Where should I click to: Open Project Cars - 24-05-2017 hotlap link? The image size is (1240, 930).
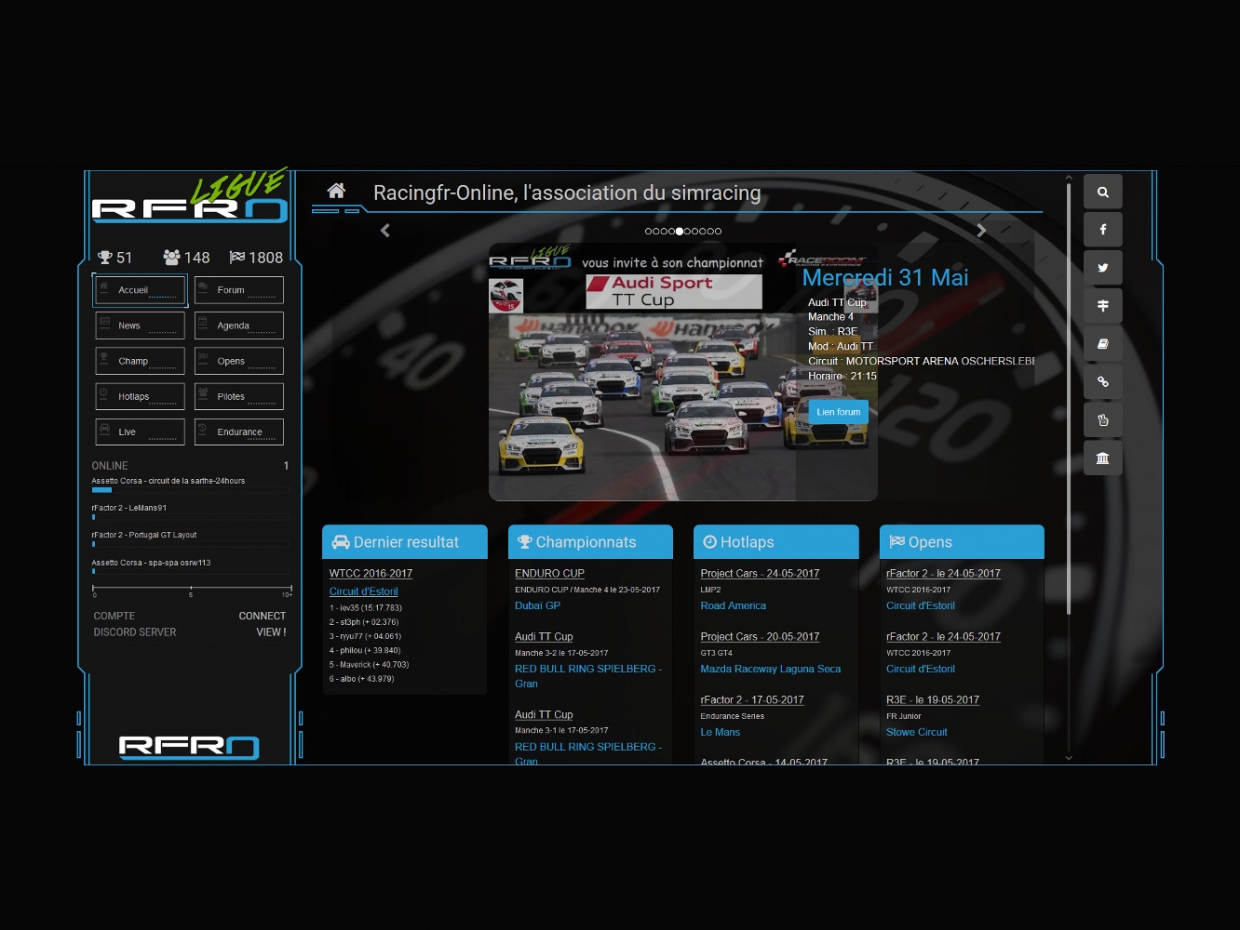pos(760,574)
